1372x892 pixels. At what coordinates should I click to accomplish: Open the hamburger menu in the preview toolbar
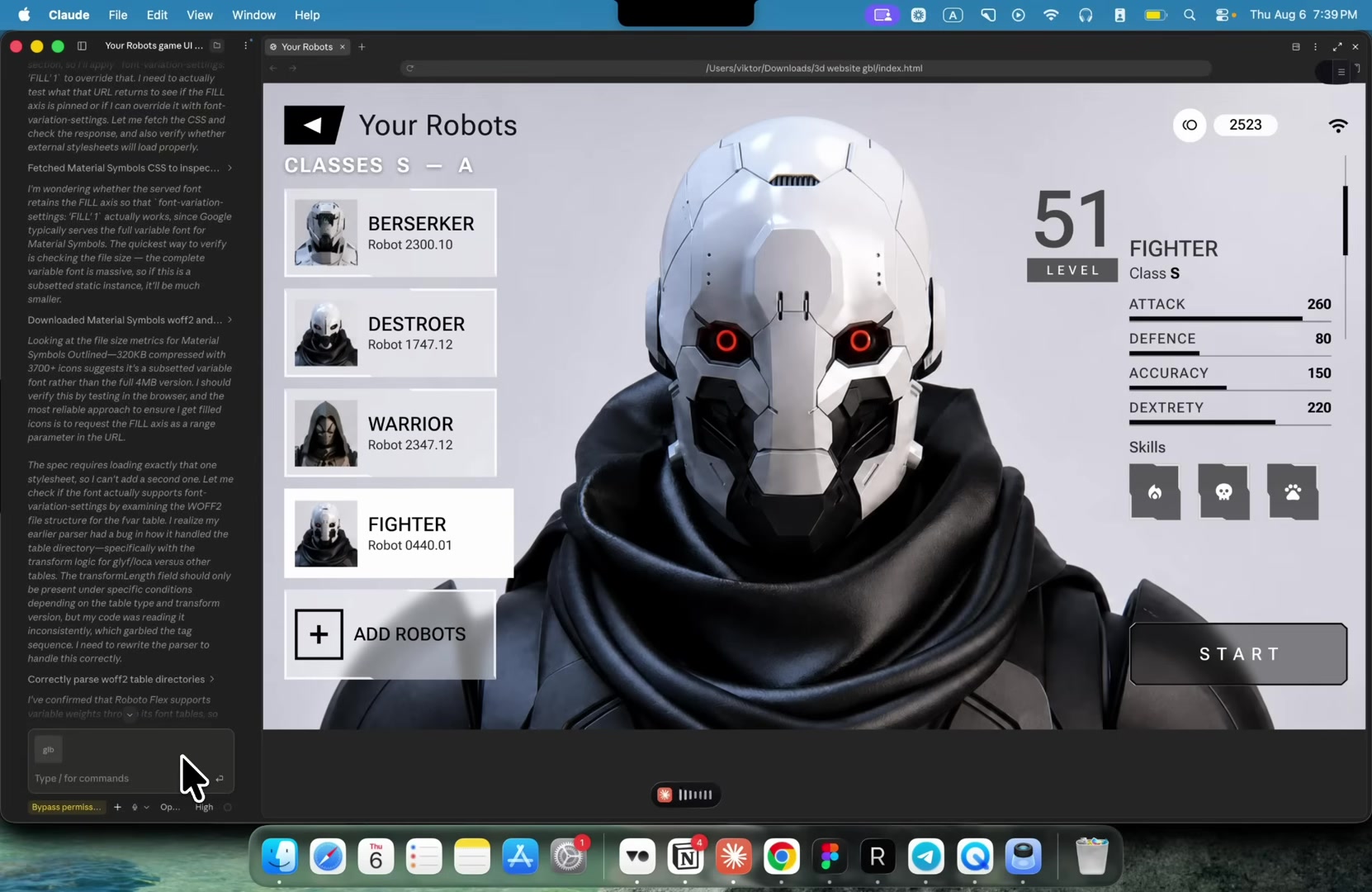(1341, 72)
